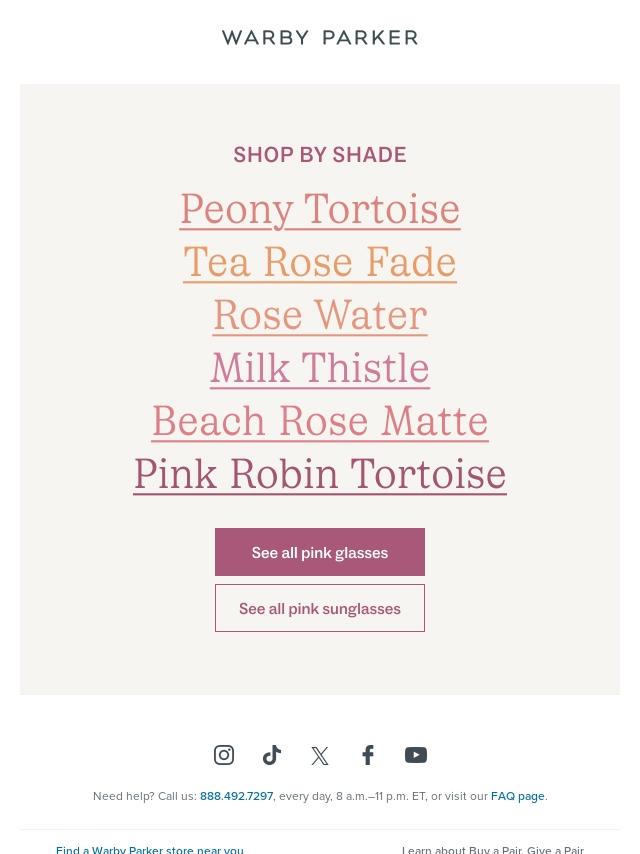Screen dimensions: 640x854
Task: Open the TikTok social icon
Action: click(x=272, y=755)
